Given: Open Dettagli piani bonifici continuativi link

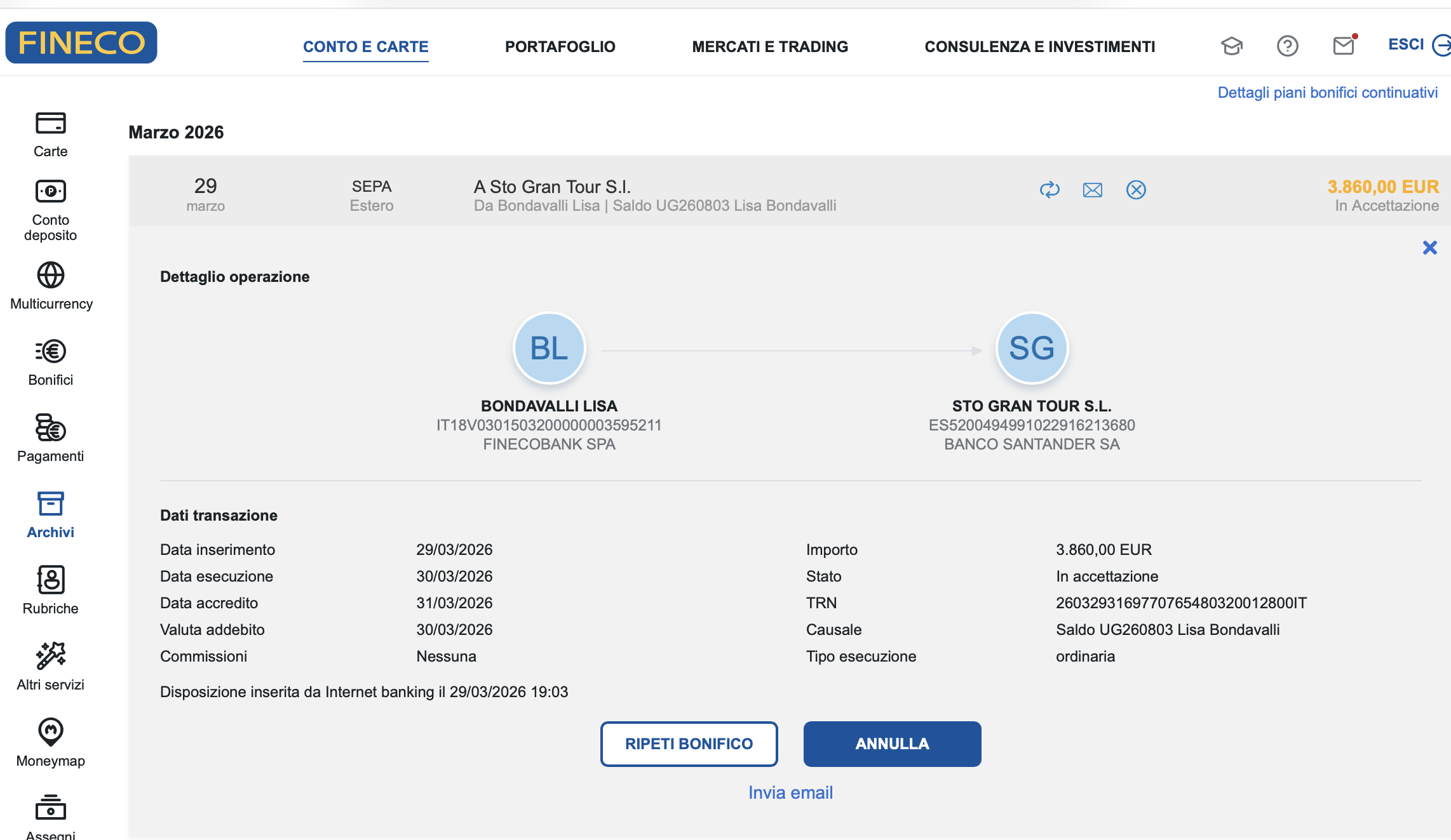Looking at the screenshot, I should [x=1328, y=93].
